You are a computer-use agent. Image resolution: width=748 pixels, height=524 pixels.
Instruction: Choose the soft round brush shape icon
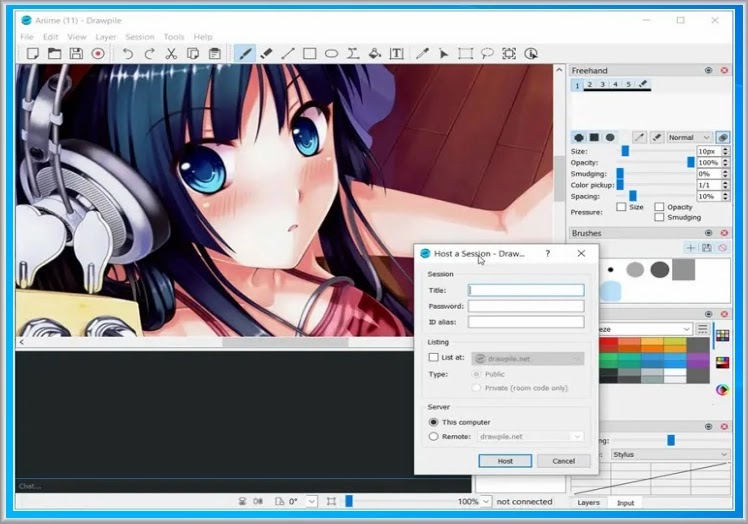610,137
